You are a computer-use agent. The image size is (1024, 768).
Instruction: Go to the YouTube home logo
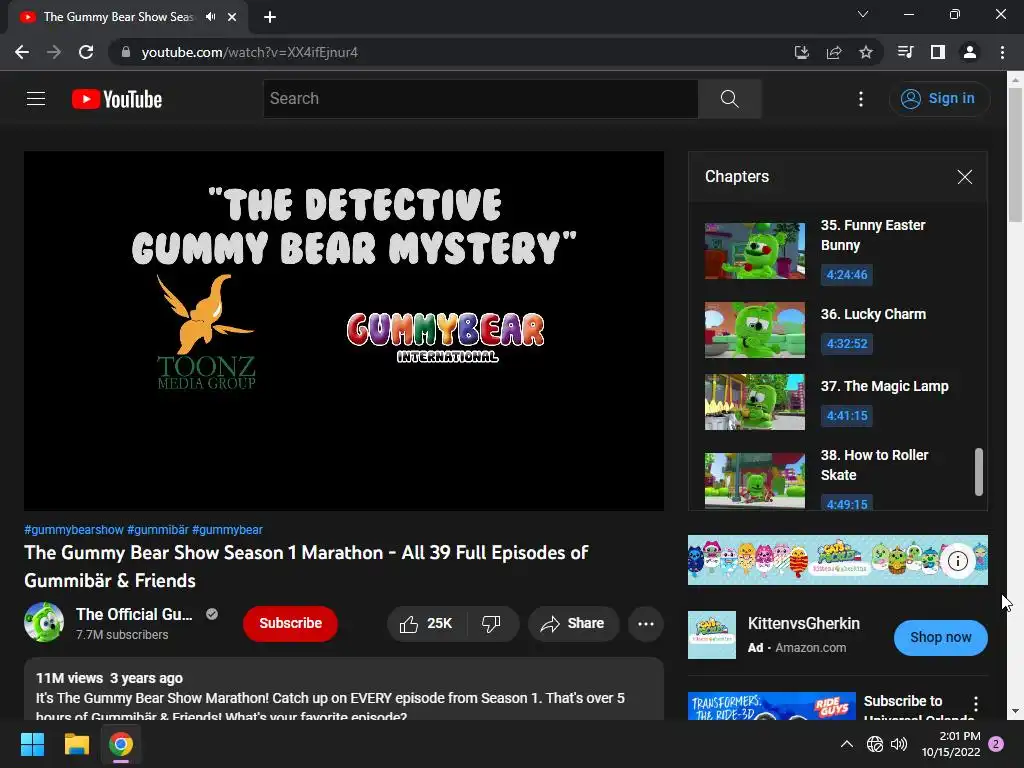(117, 99)
